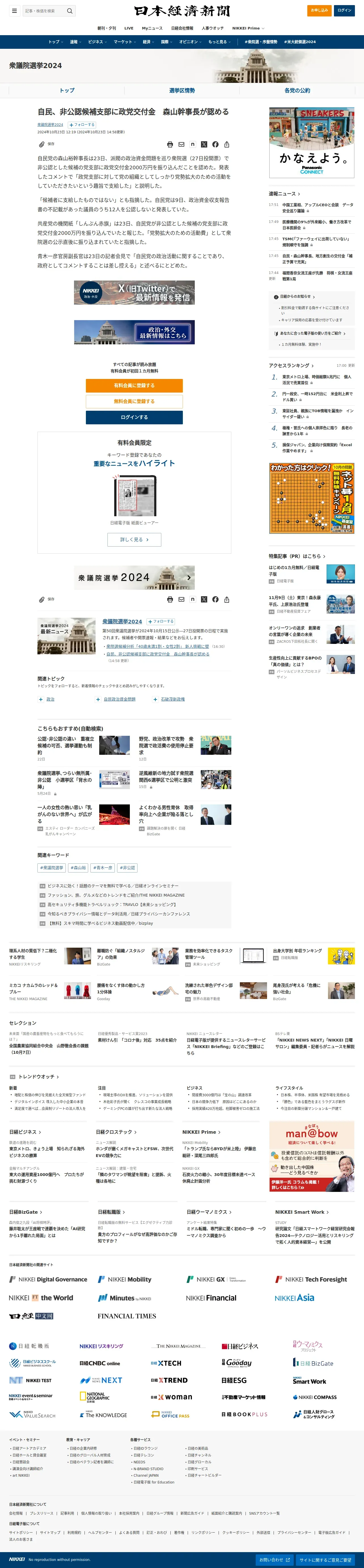Open the NIKKEI Financial logo
Viewport: 364px width, 1568px height.
(x=211, y=1298)
